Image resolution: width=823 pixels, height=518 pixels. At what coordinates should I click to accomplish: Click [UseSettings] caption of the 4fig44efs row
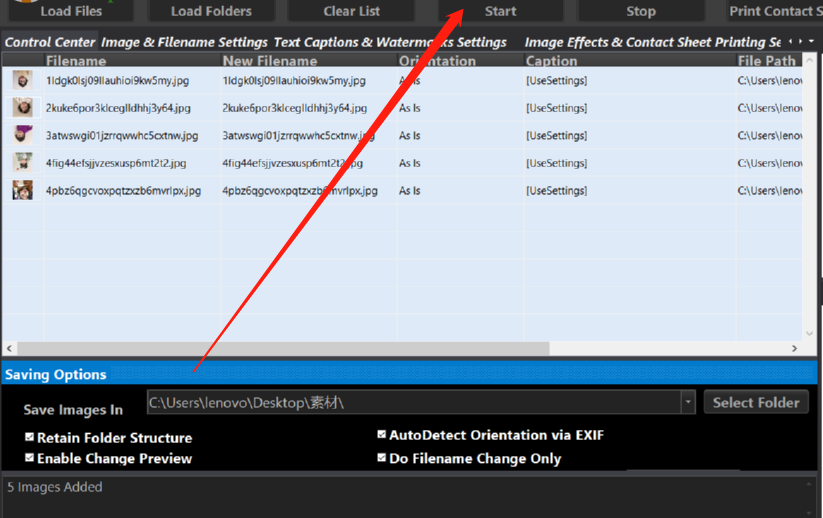[x=556, y=163]
